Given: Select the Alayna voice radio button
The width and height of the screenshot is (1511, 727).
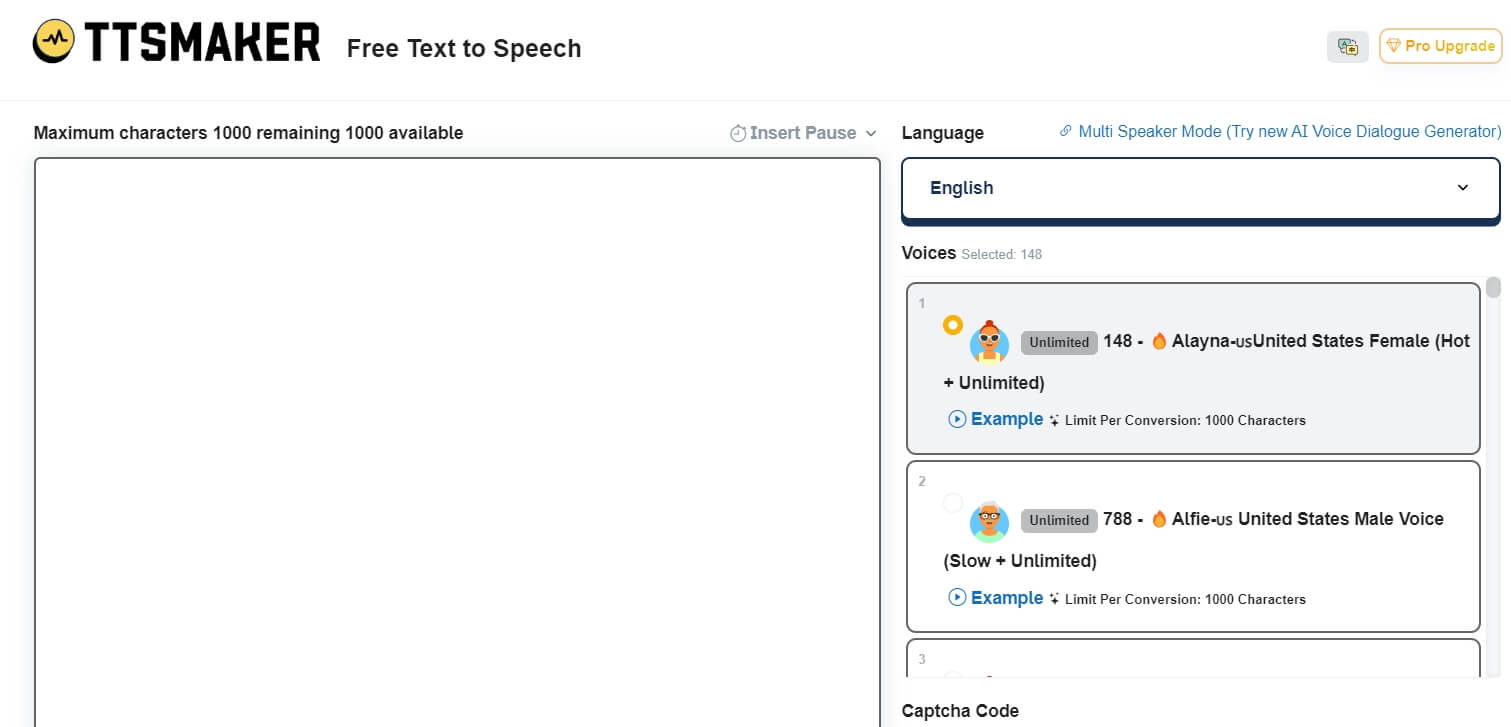Looking at the screenshot, I should point(953,325).
